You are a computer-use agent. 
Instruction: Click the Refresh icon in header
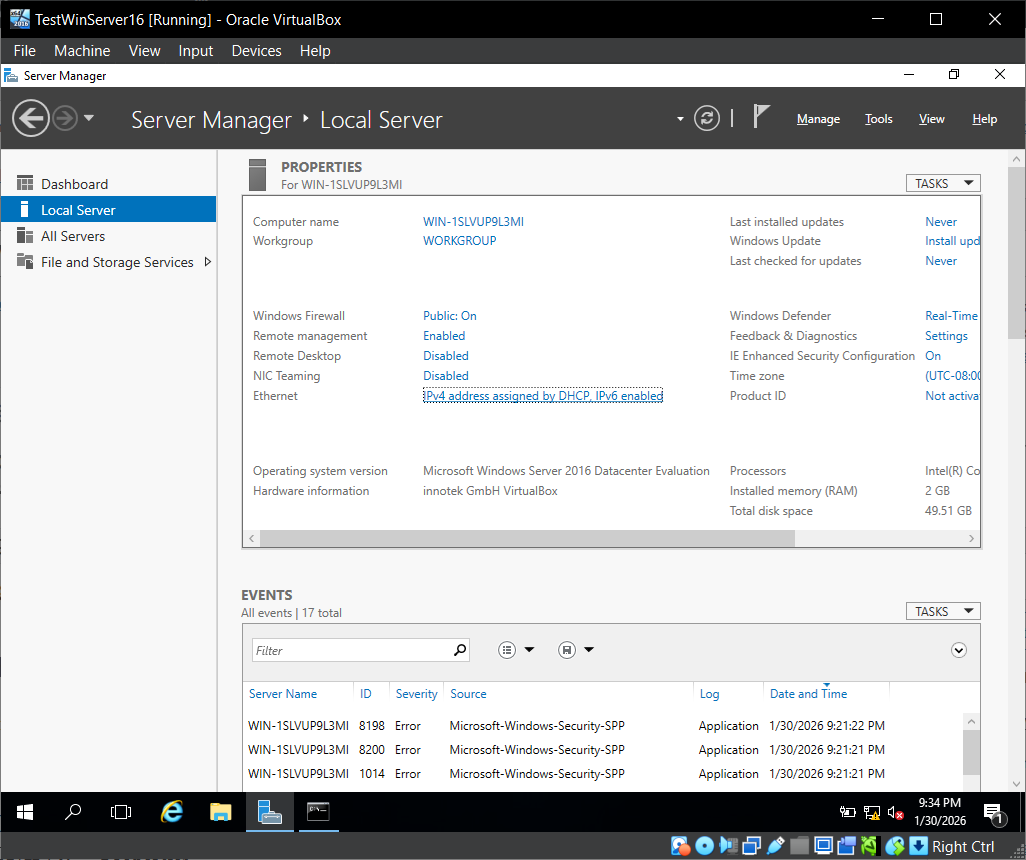click(707, 119)
